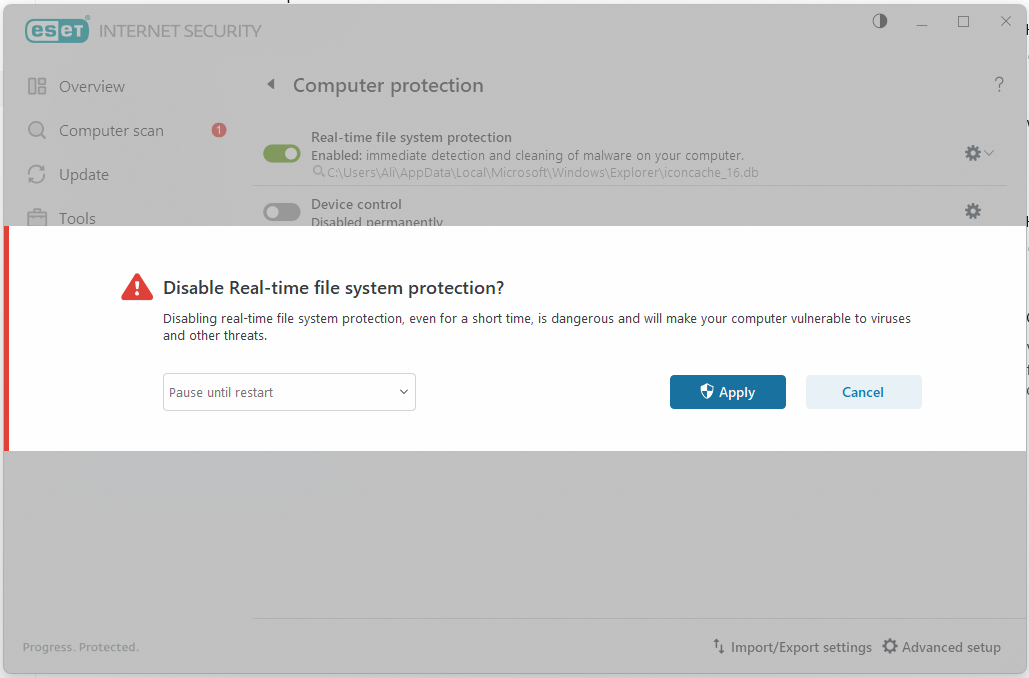1029x678 pixels.
Task: Toggle the dark mode contrast icon
Action: [x=880, y=21]
